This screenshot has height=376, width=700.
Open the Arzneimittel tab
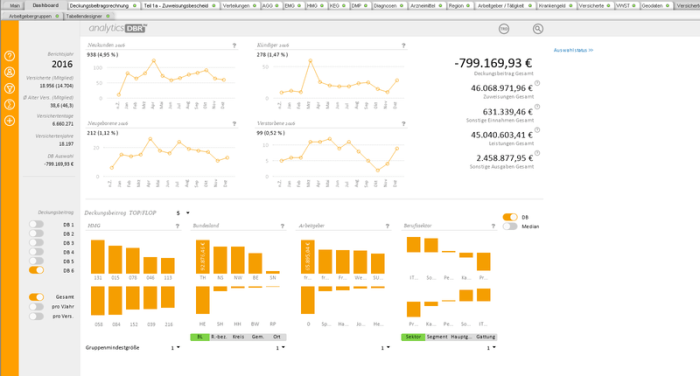(427, 6)
